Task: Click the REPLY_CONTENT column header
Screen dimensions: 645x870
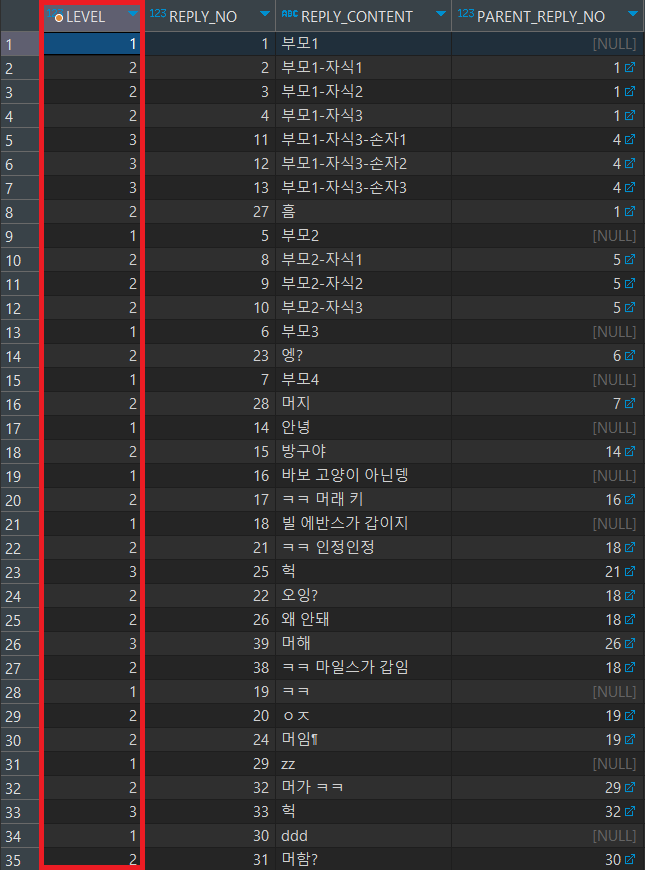Action: pyautogui.click(x=363, y=16)
